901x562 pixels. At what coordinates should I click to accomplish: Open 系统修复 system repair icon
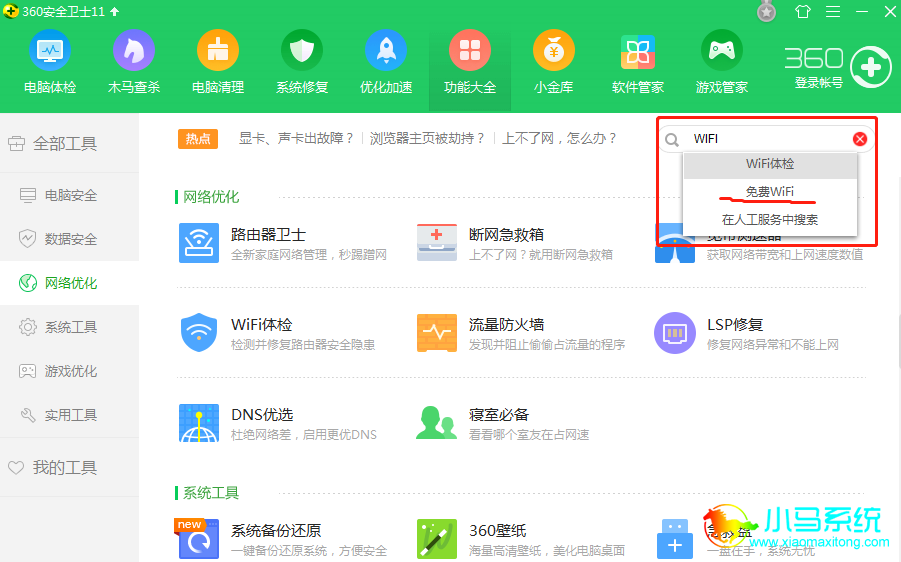[302, 51]
